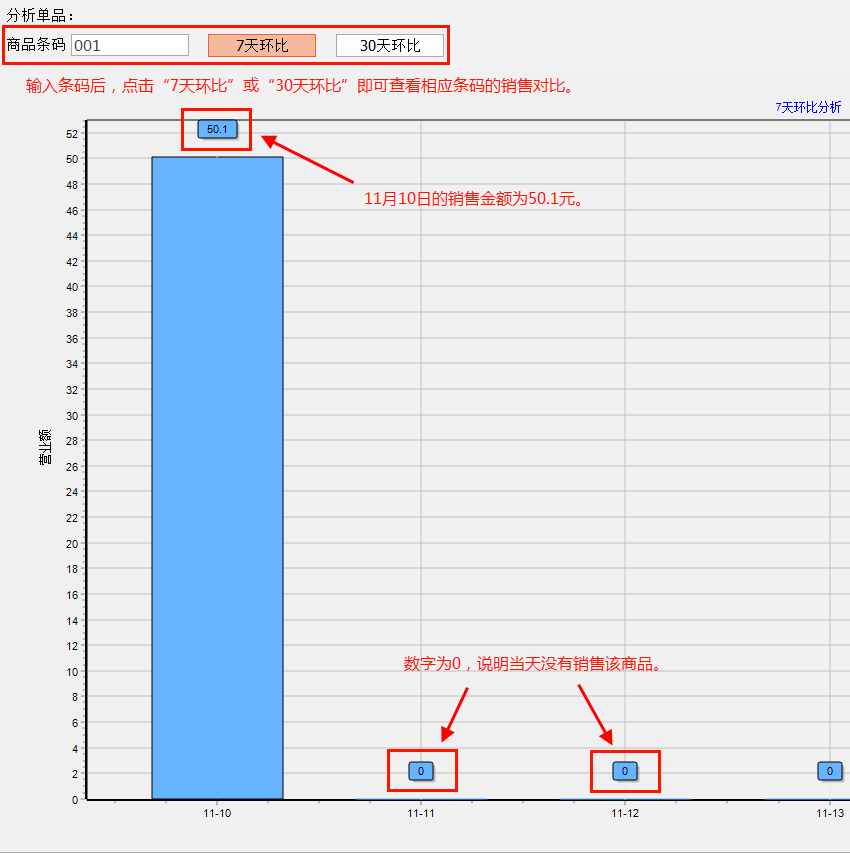
Task: Click the 11-13 axis date label
Action: coord(830,813)
